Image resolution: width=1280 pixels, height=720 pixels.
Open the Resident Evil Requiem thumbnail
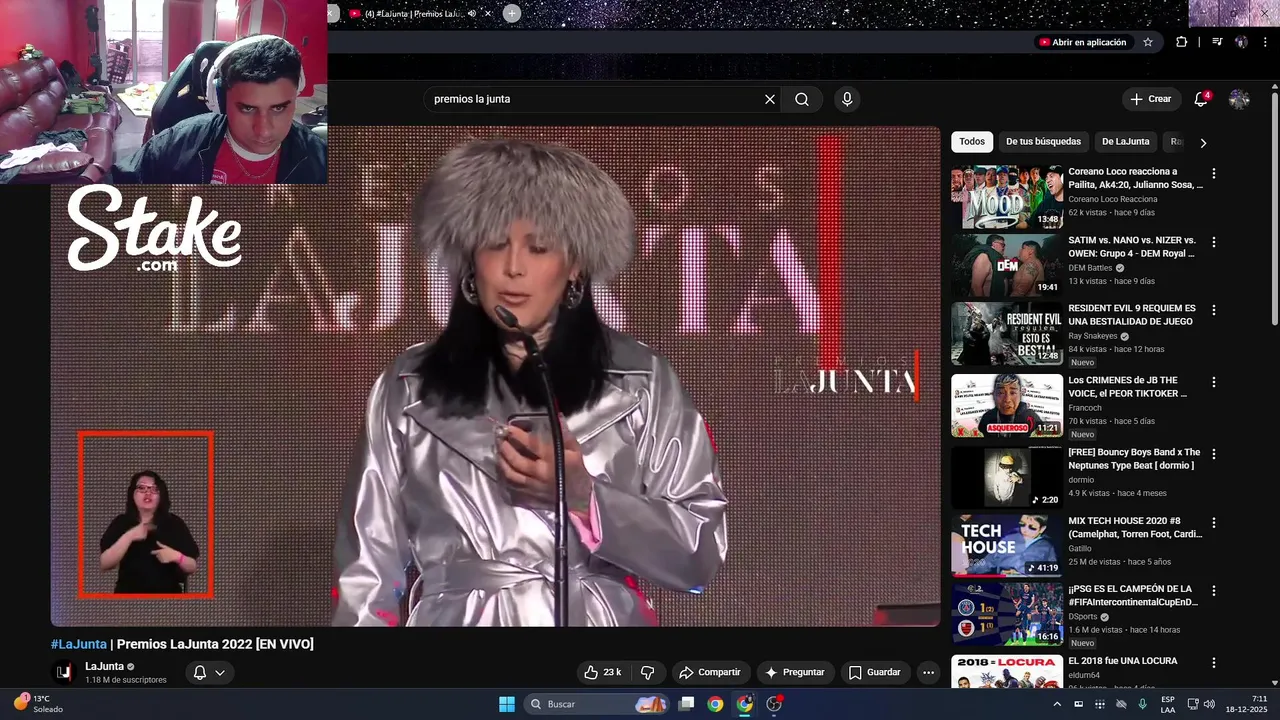(1007, 334)
